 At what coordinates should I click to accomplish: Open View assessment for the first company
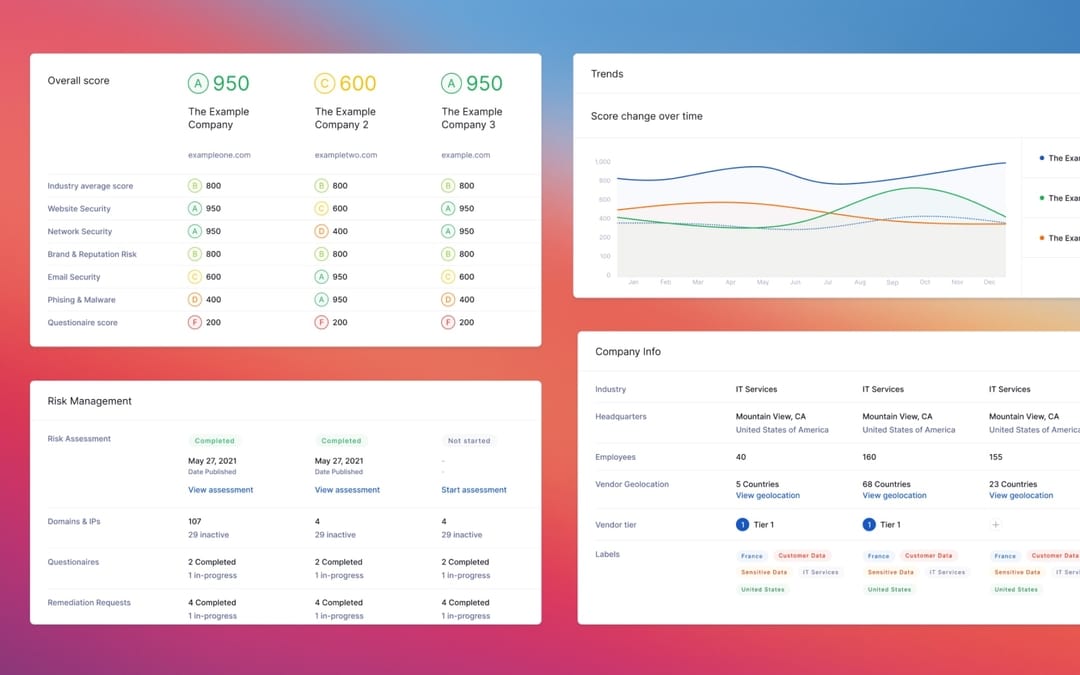[x=220, y=489]
